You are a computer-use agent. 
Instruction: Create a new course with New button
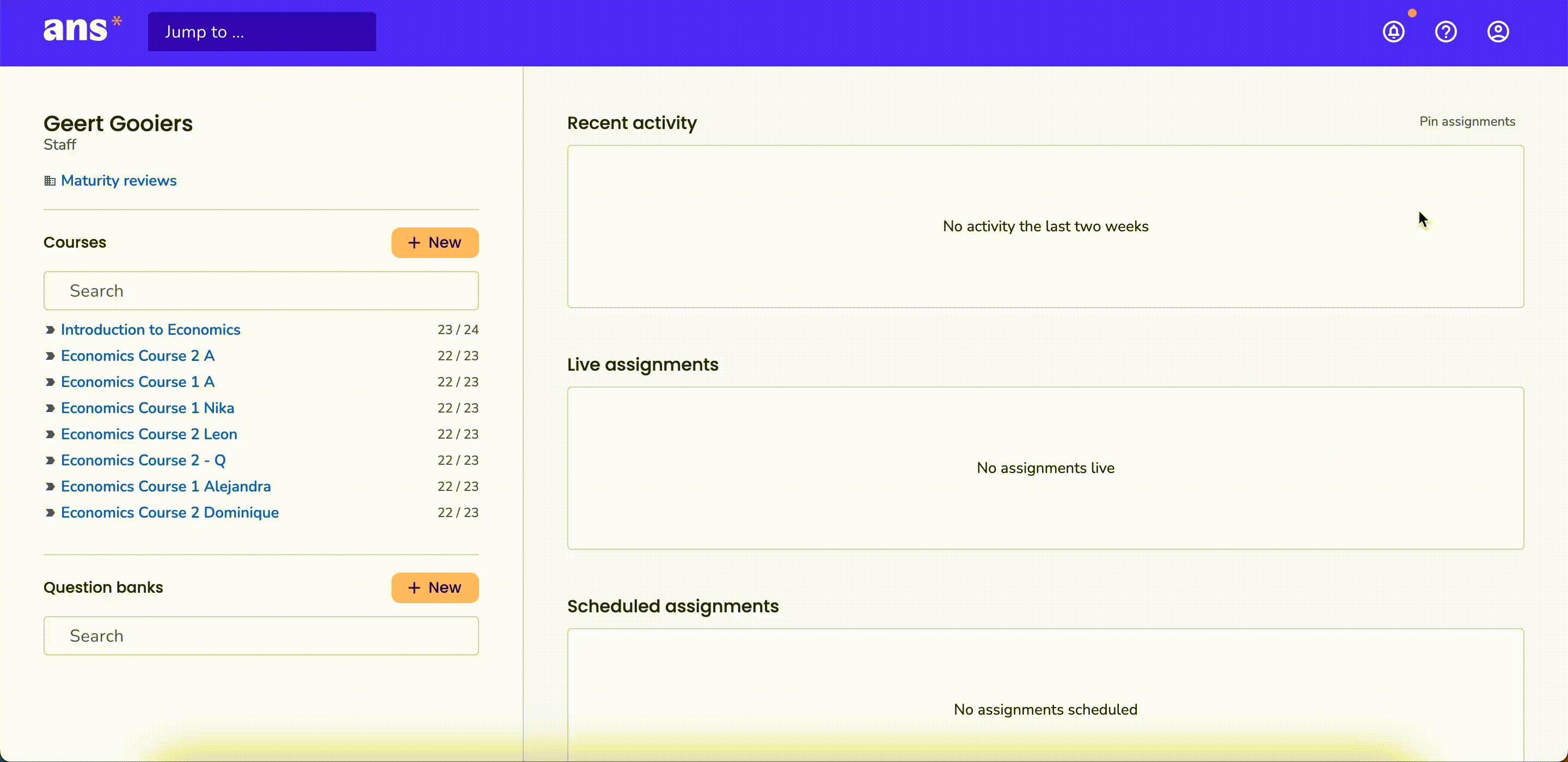(434, 243)
